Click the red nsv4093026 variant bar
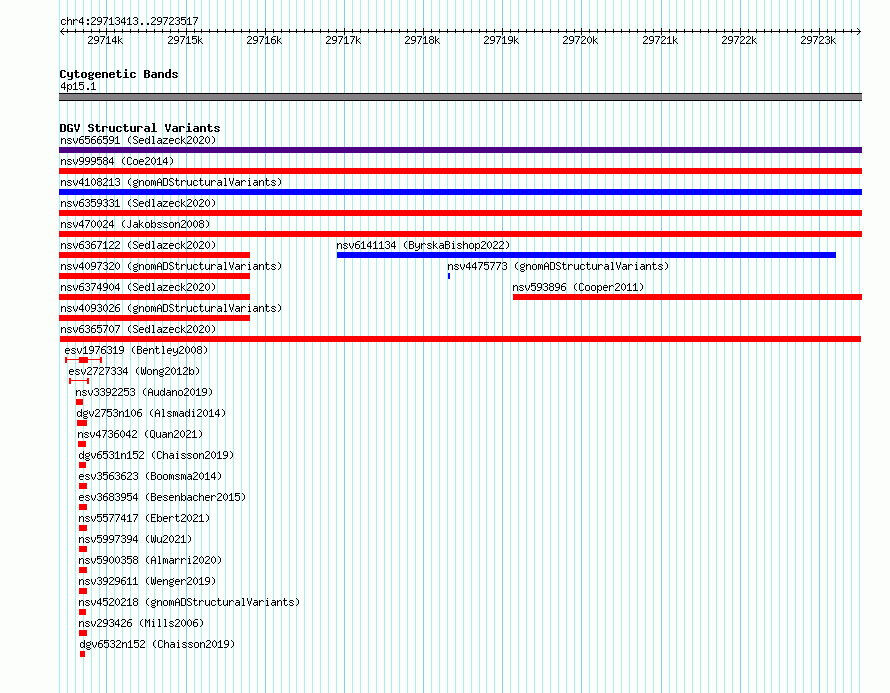This screenshot has width=890, height=693. click(x=154, y=318)
